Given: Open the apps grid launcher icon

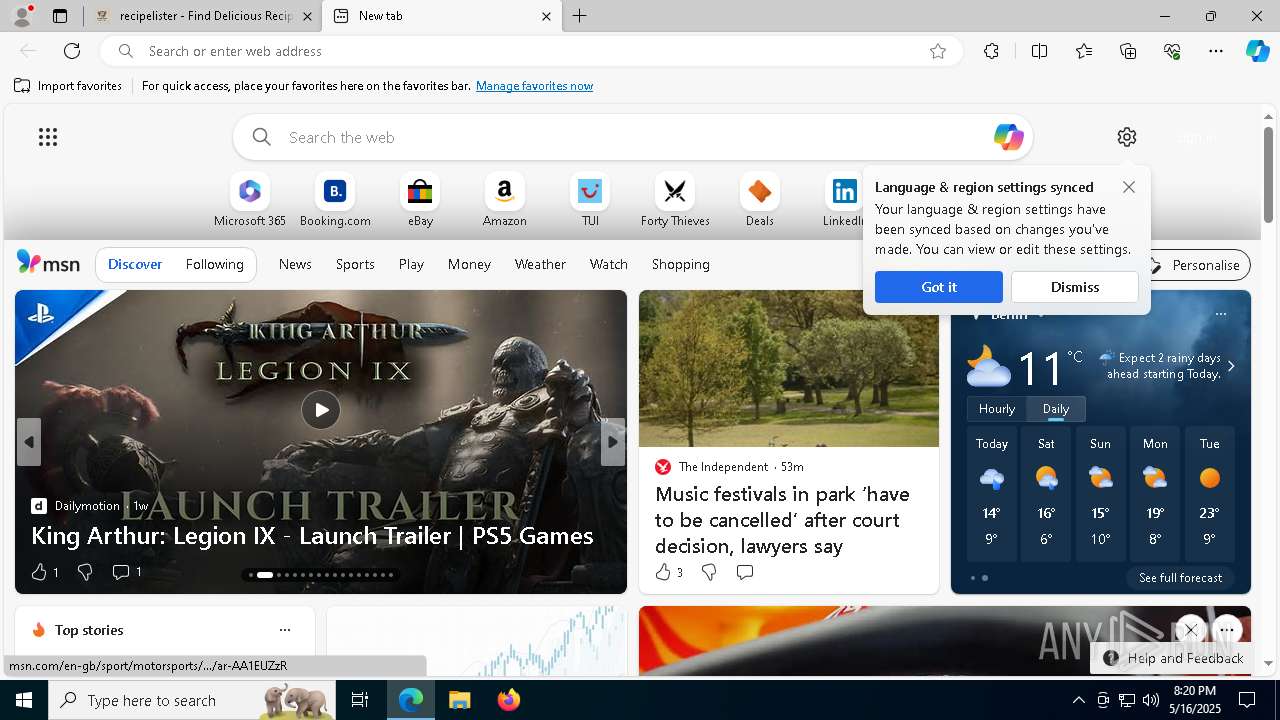Looking at the screenshot, I should click(48, 137).
